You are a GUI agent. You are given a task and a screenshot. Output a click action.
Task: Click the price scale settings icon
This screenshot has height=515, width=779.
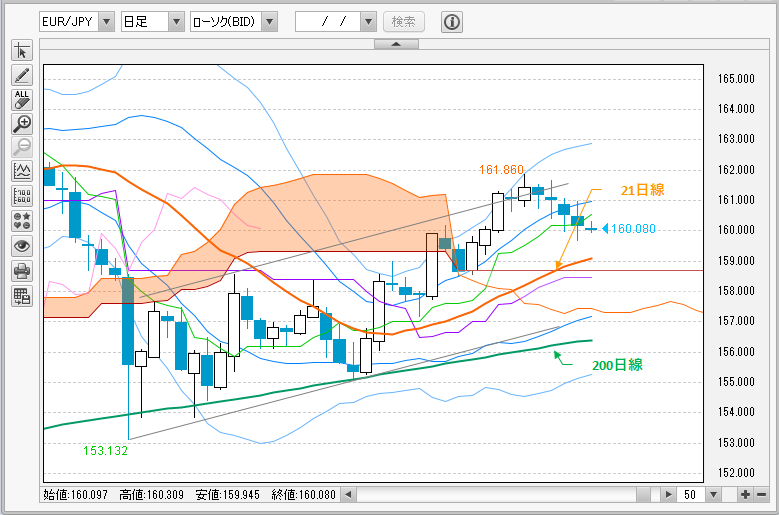pos(22,196)
